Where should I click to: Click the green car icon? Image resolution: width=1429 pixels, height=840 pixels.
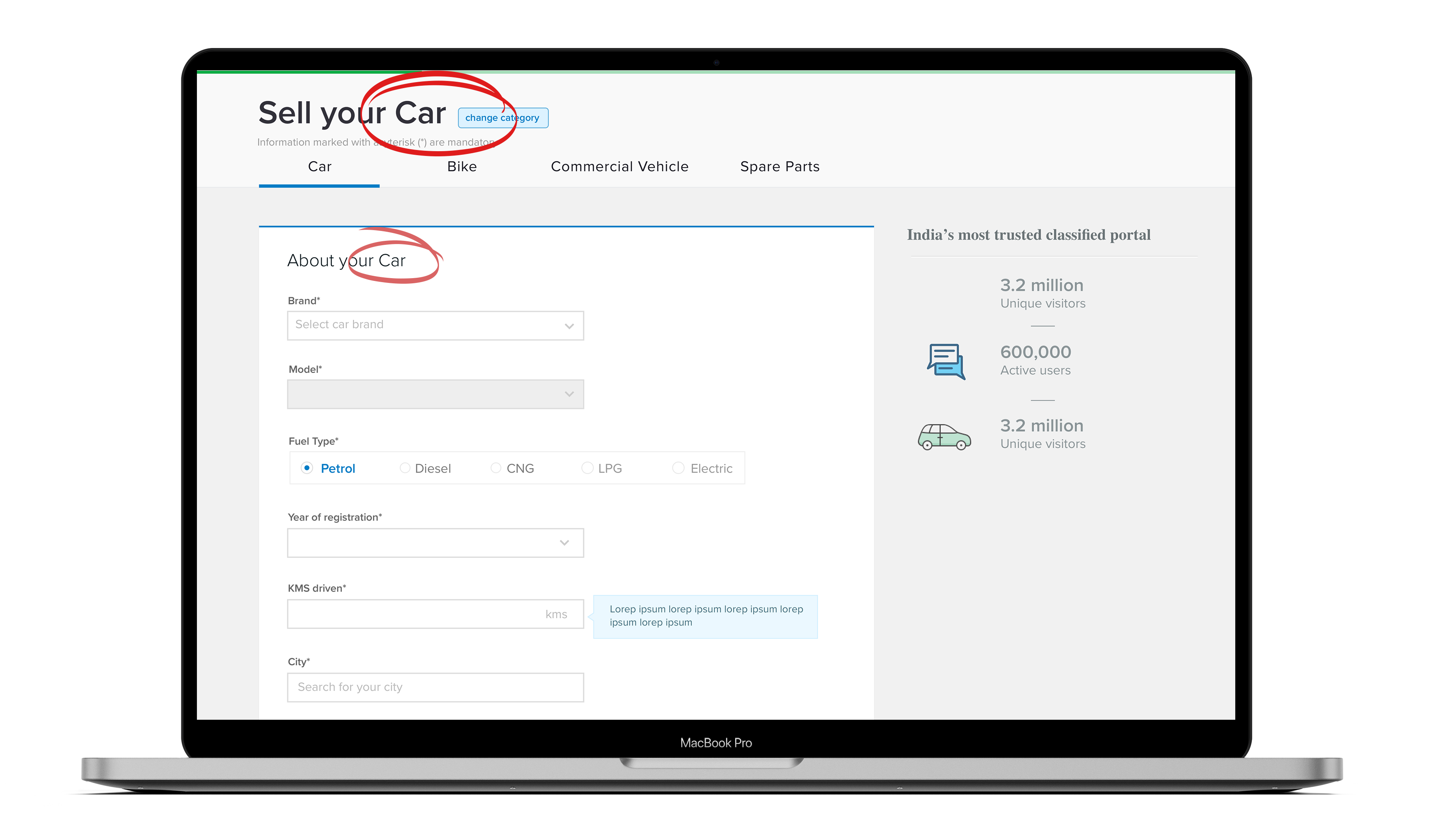click(x=944, y=437)
